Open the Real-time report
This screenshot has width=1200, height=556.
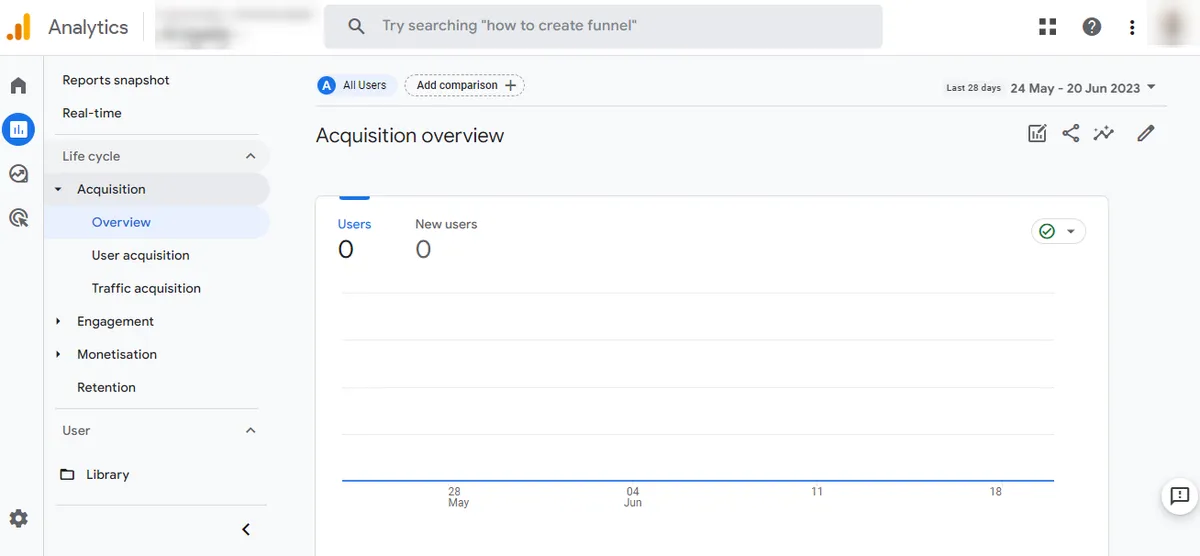[92, 113]
